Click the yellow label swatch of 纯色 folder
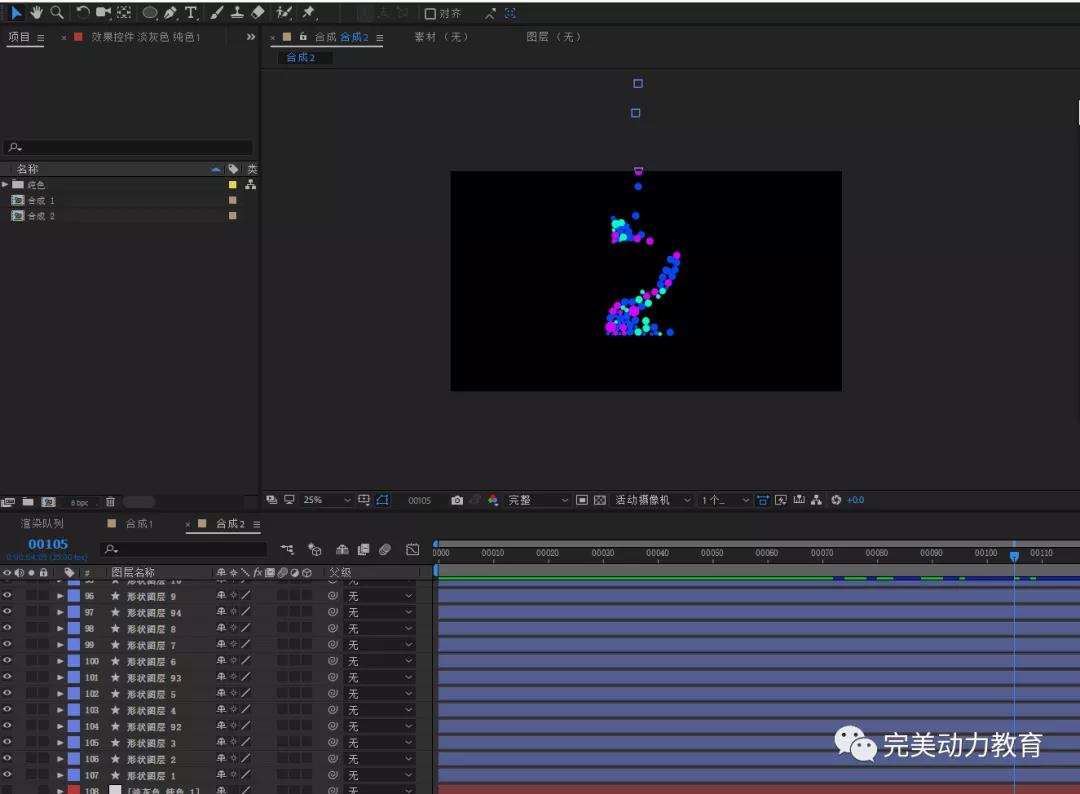Image resolution: width=1080 pixels, height=794 pixels. point(233,185)
